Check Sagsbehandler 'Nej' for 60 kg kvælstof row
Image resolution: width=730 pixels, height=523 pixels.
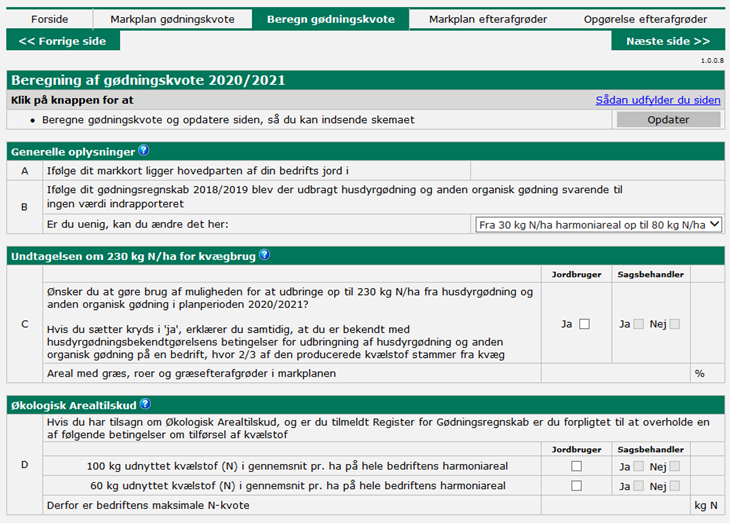pos(674,486)
